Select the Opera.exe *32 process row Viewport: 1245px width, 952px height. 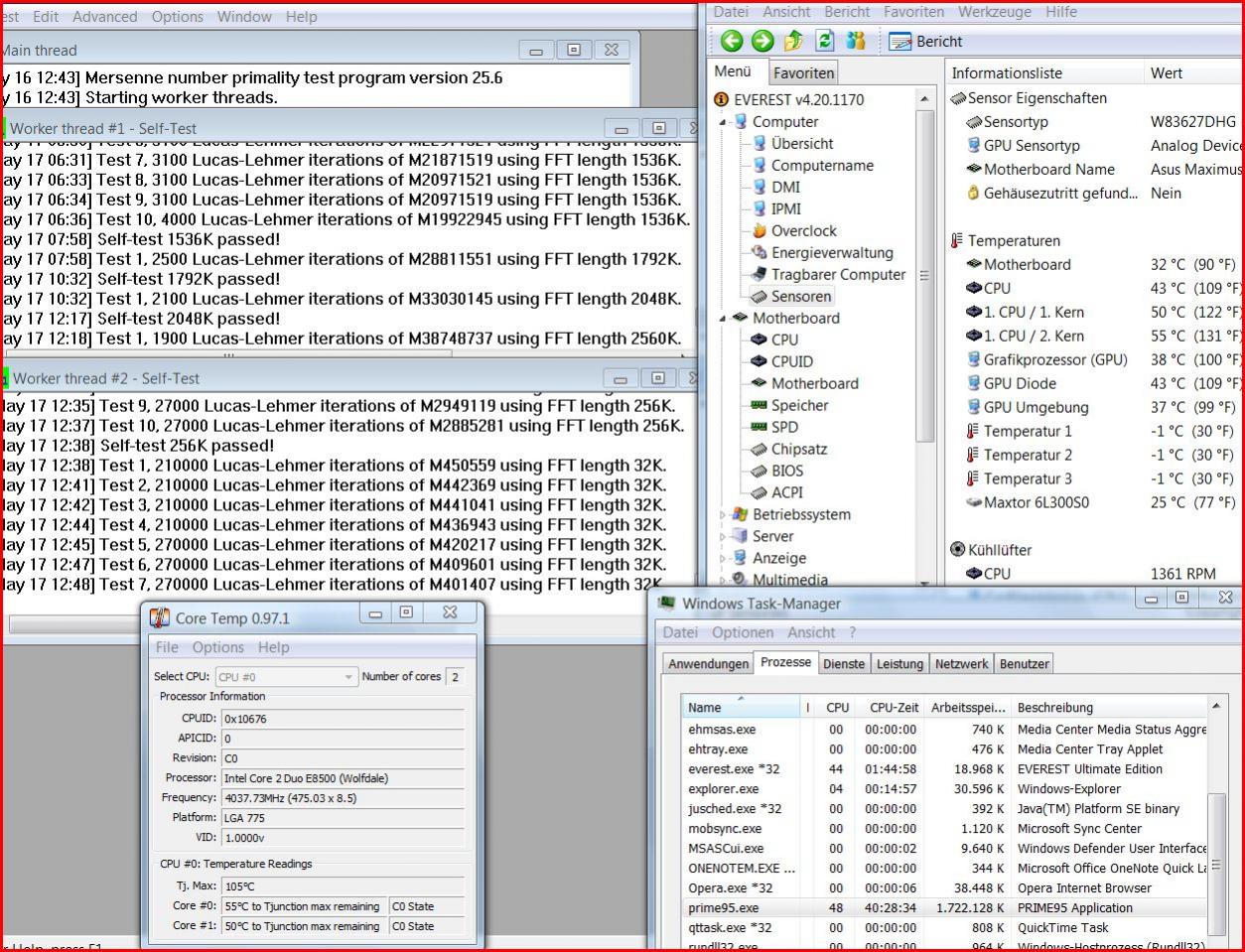[x=944, y=888]
